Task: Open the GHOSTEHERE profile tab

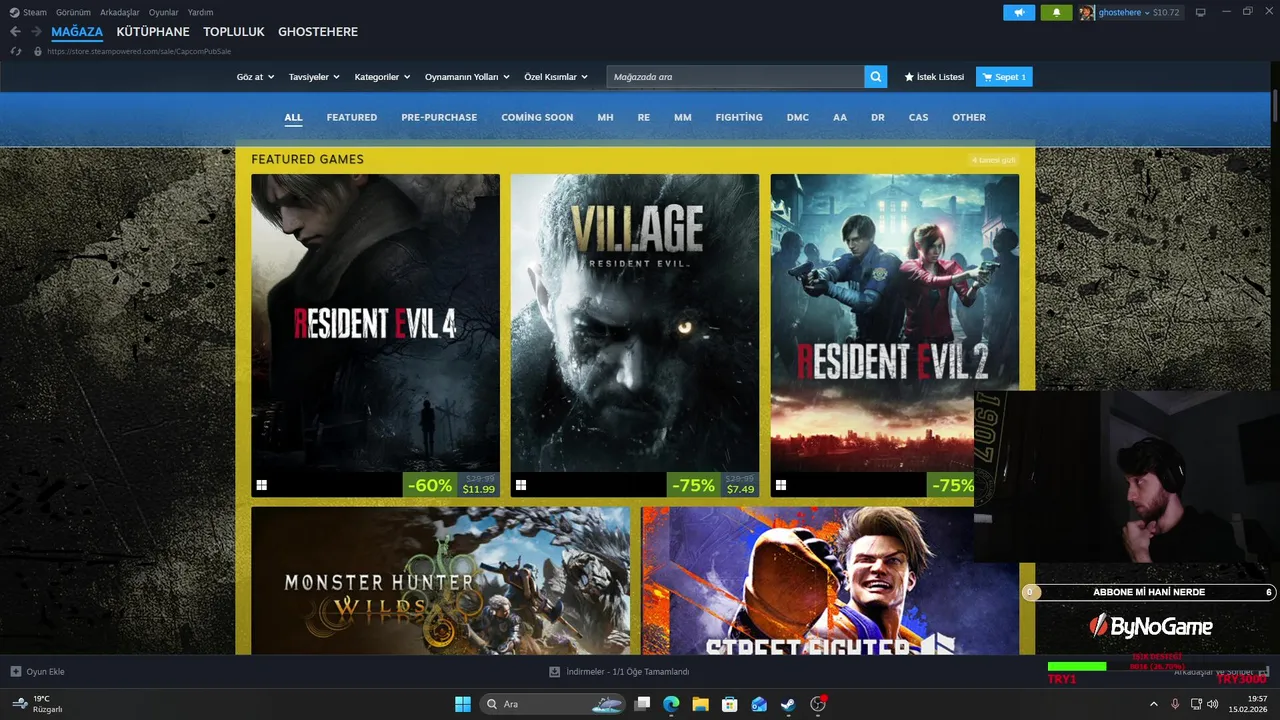Action: point(318,32)
